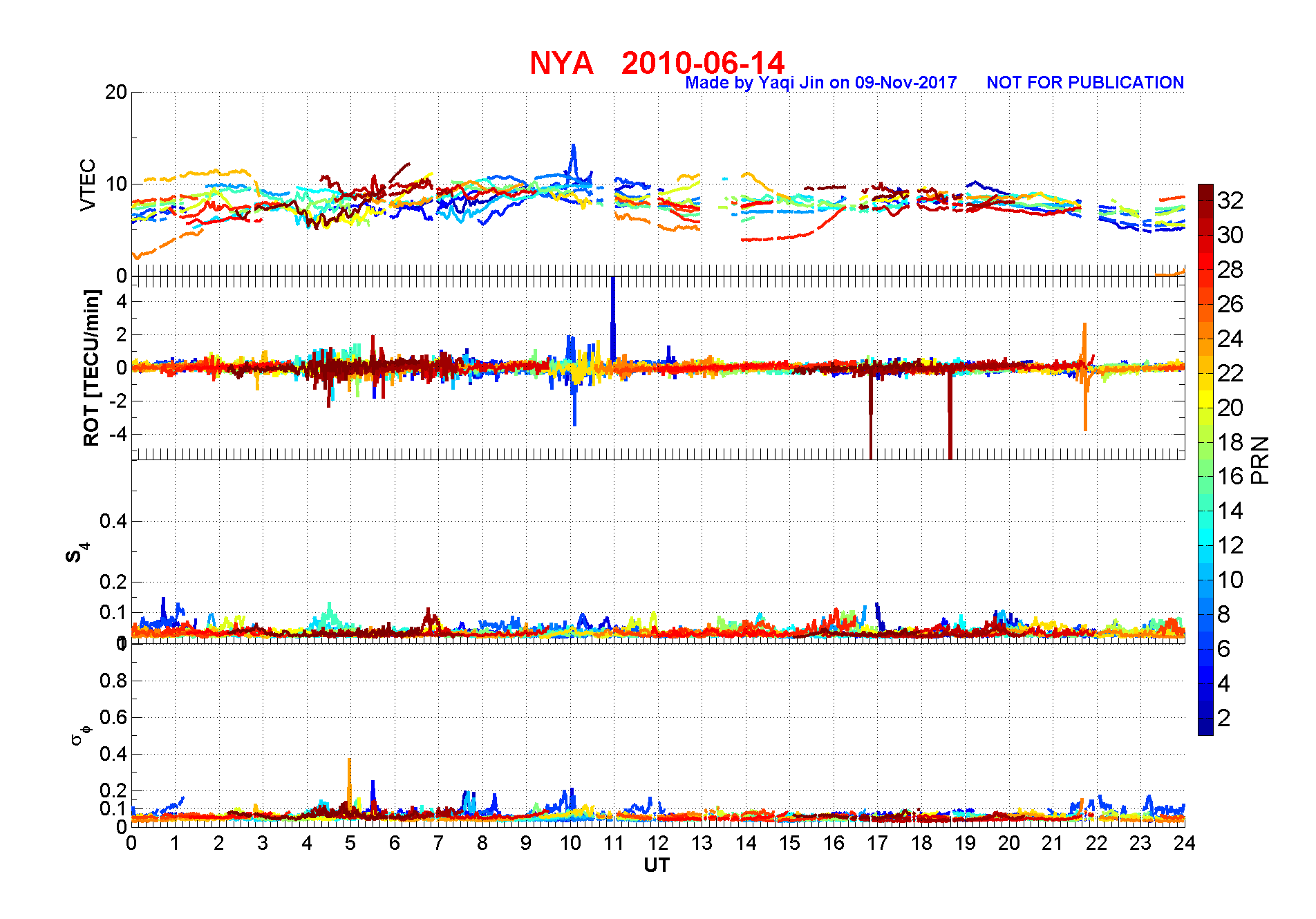Click PRN colorbar tick label 18

point(1230,442)
